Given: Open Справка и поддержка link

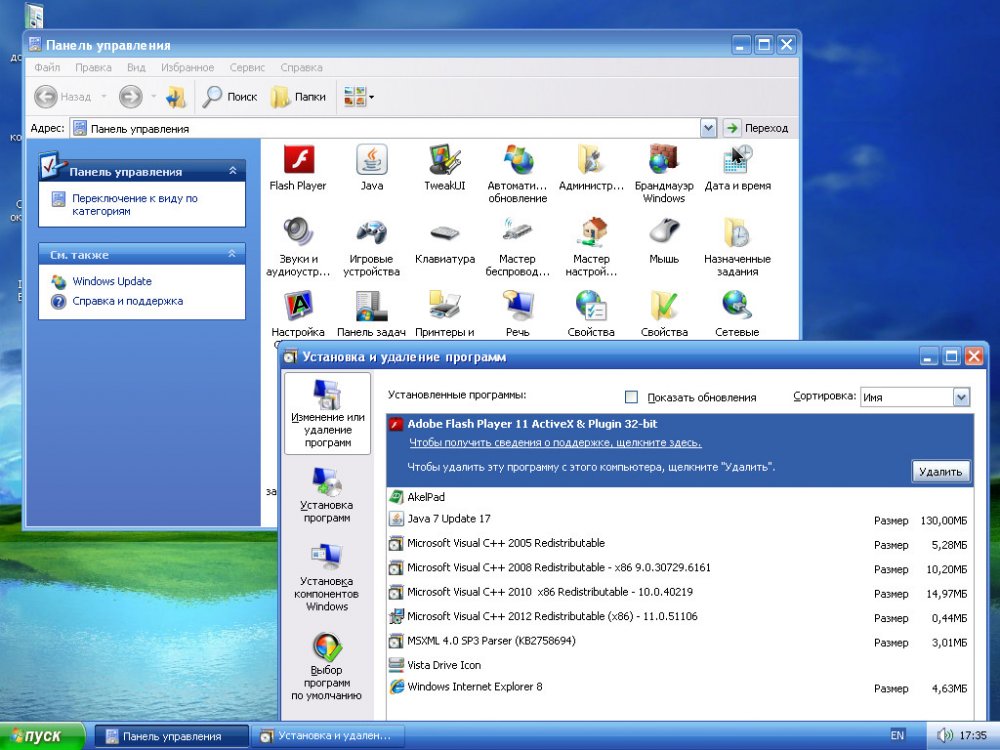Looking at the screenshot, I should pos(128,301).
